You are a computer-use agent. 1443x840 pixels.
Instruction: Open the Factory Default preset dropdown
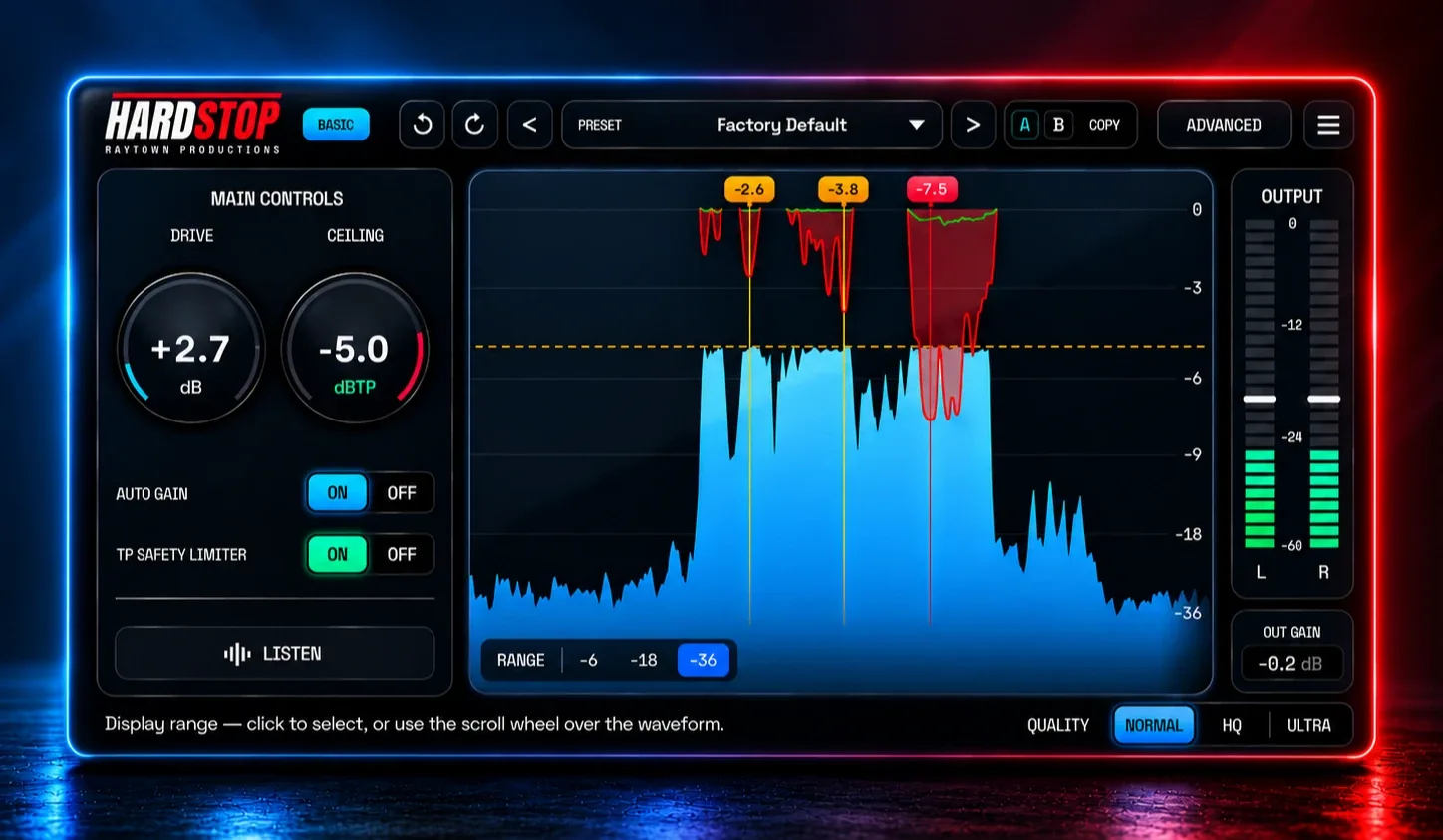pos(751,125)
